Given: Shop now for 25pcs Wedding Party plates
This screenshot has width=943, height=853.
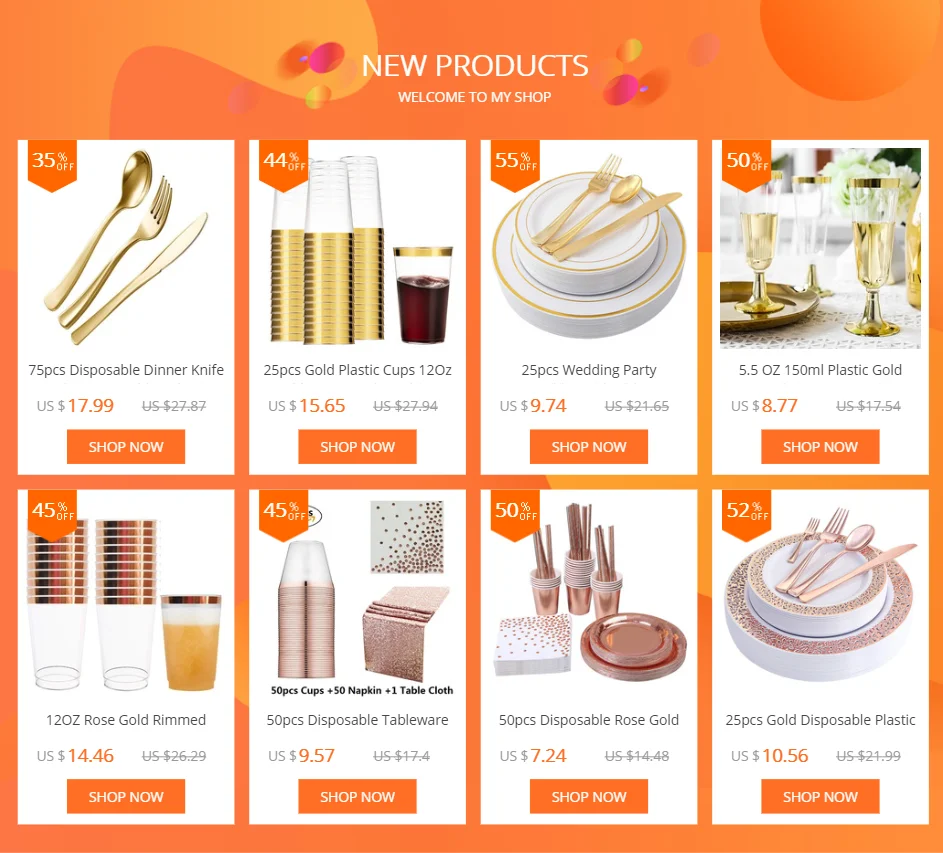Looking at the screenshot, I should (x=589, y=446).
